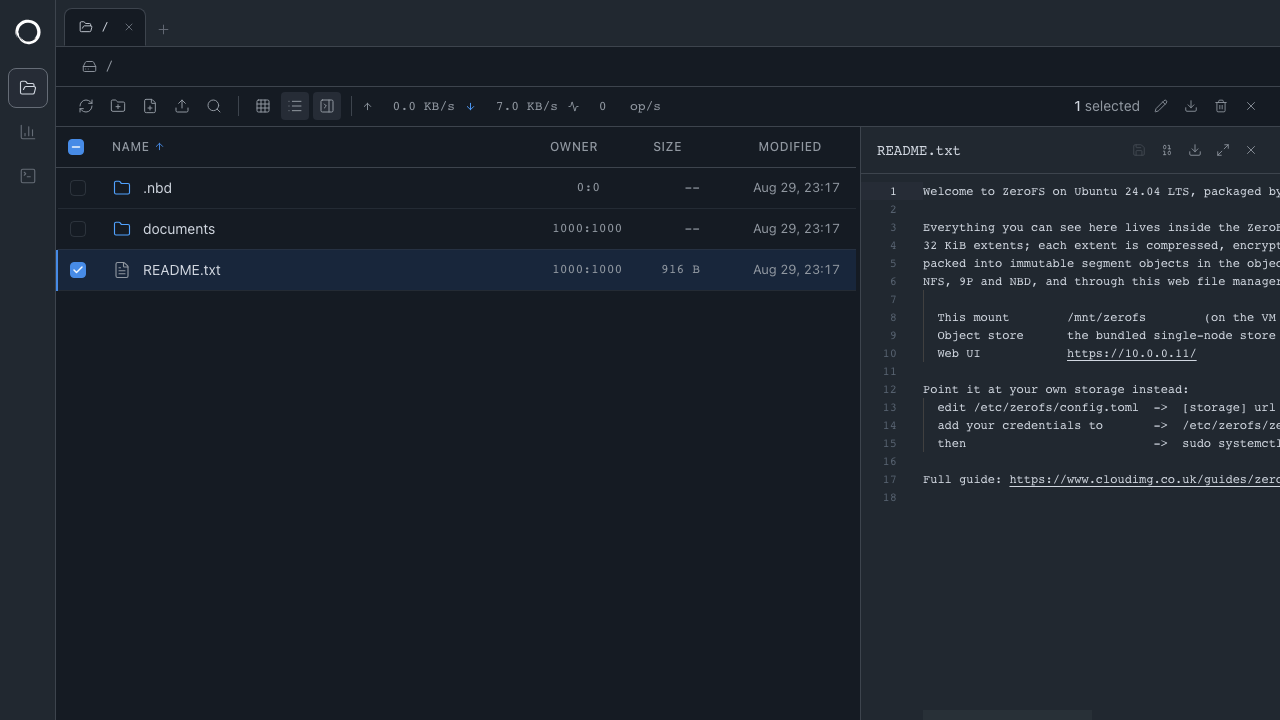Check the .nbd folder checkbox
Image resolution: width=1280 pixels, height=720 pixels.
coord(78,188)
